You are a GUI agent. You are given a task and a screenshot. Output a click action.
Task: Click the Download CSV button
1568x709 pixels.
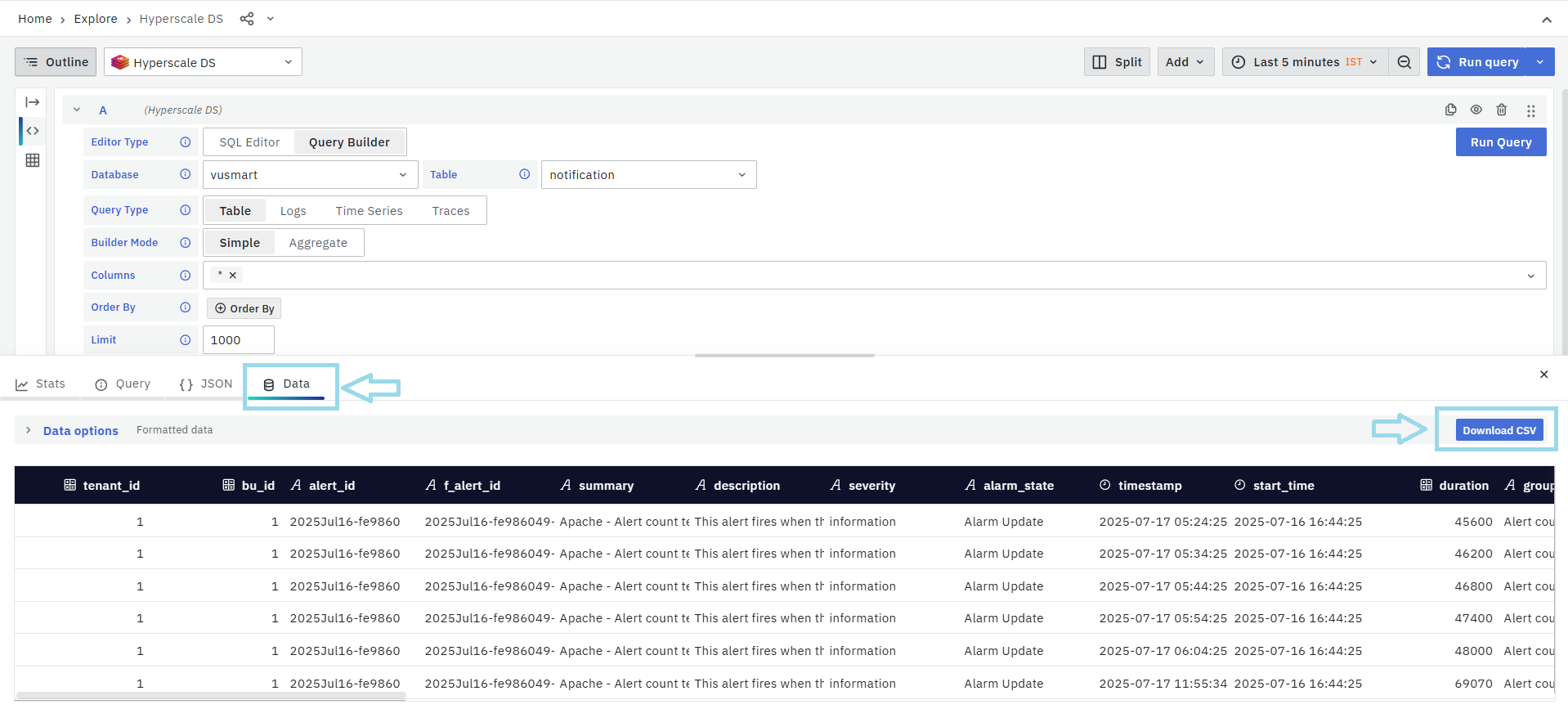1499,431
